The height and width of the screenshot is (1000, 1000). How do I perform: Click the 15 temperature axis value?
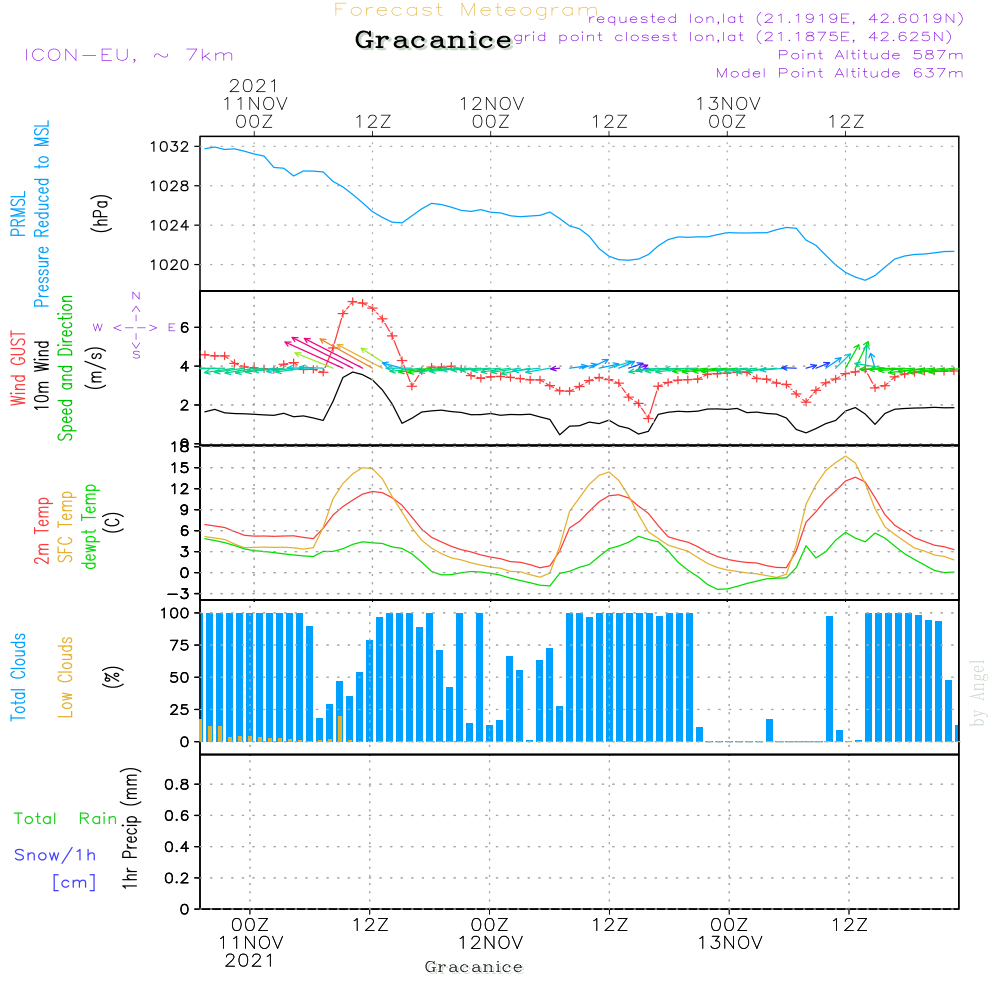180,467
